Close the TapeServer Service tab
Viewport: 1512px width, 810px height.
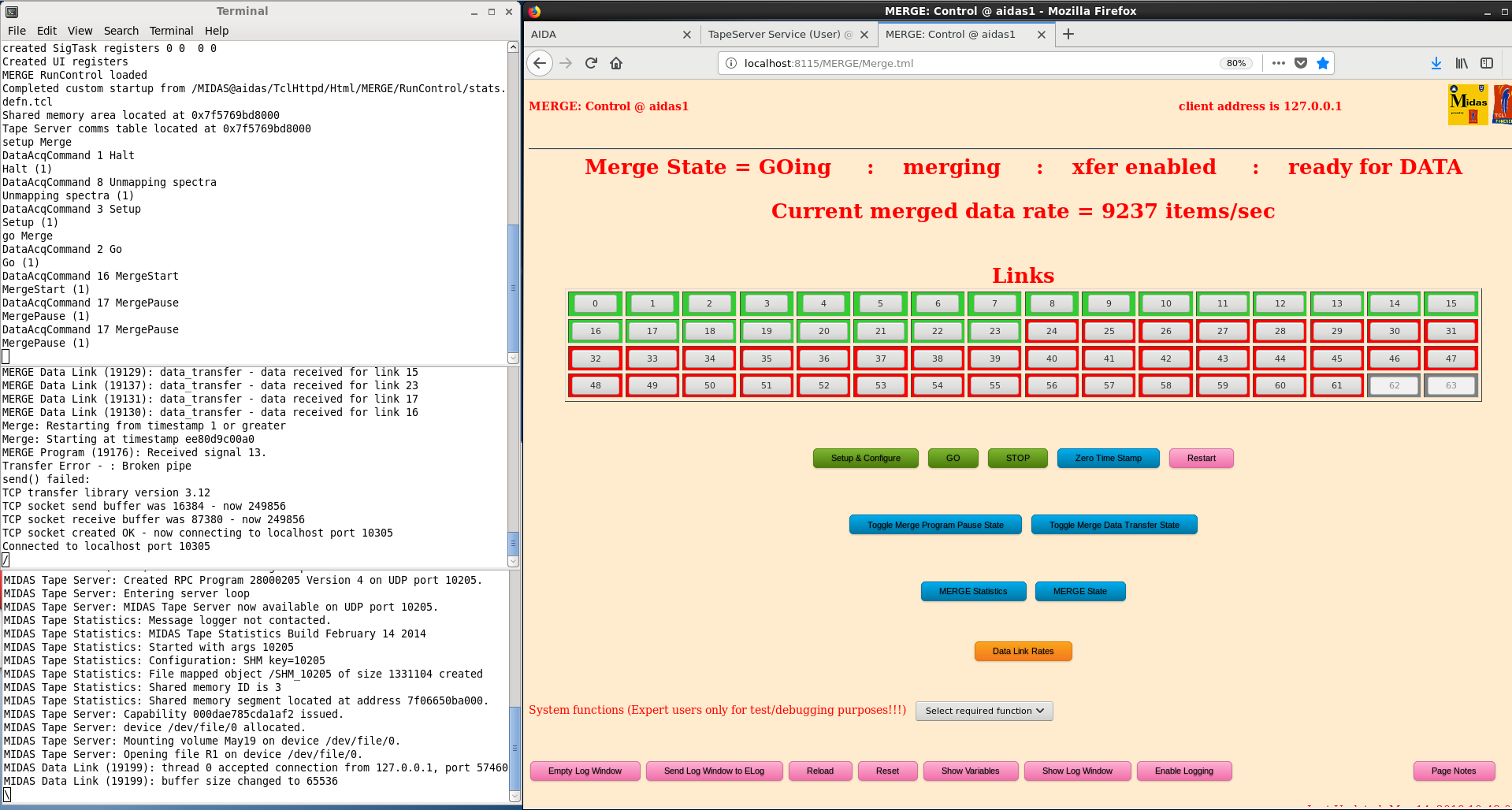864,35
